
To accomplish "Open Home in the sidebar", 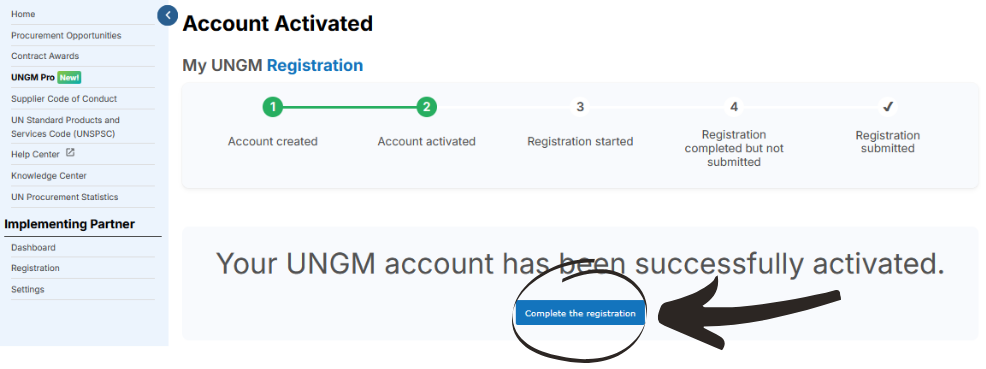I will [23, 14].
